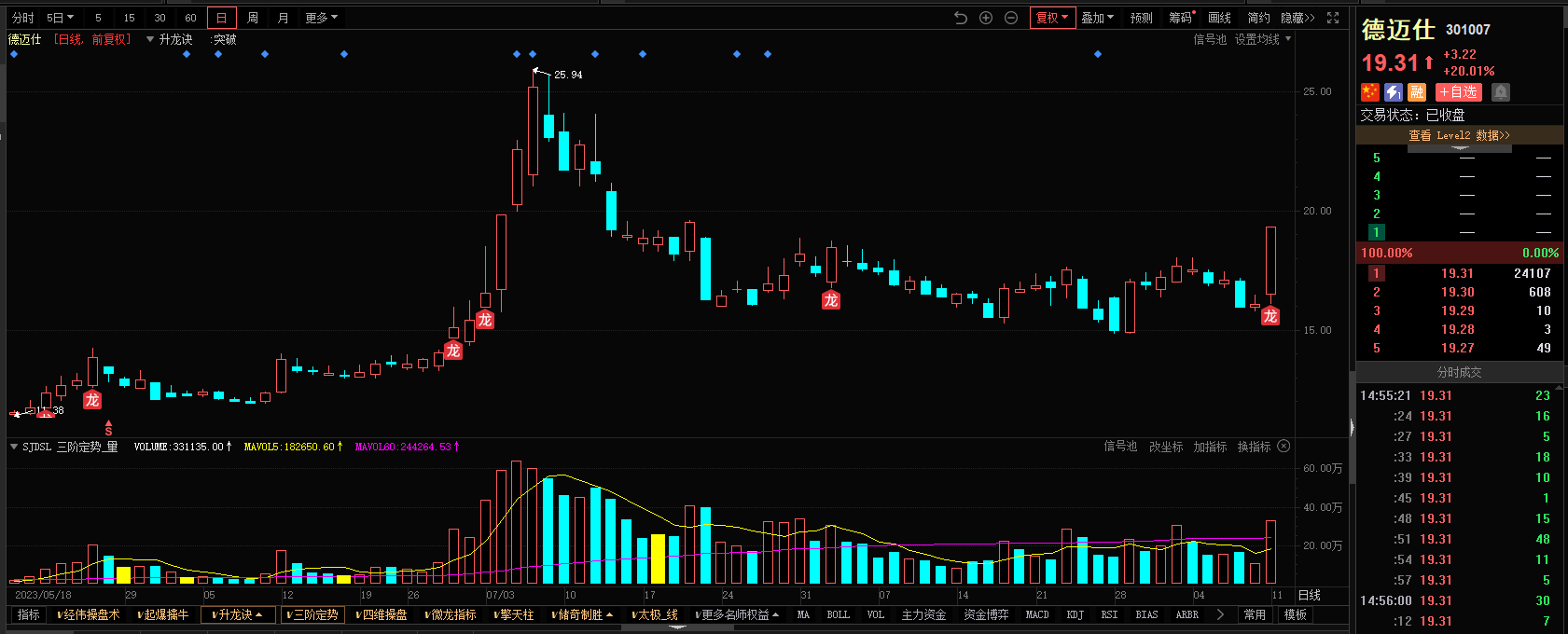Select the KDJ indicator tab

tap(1075, 614)
